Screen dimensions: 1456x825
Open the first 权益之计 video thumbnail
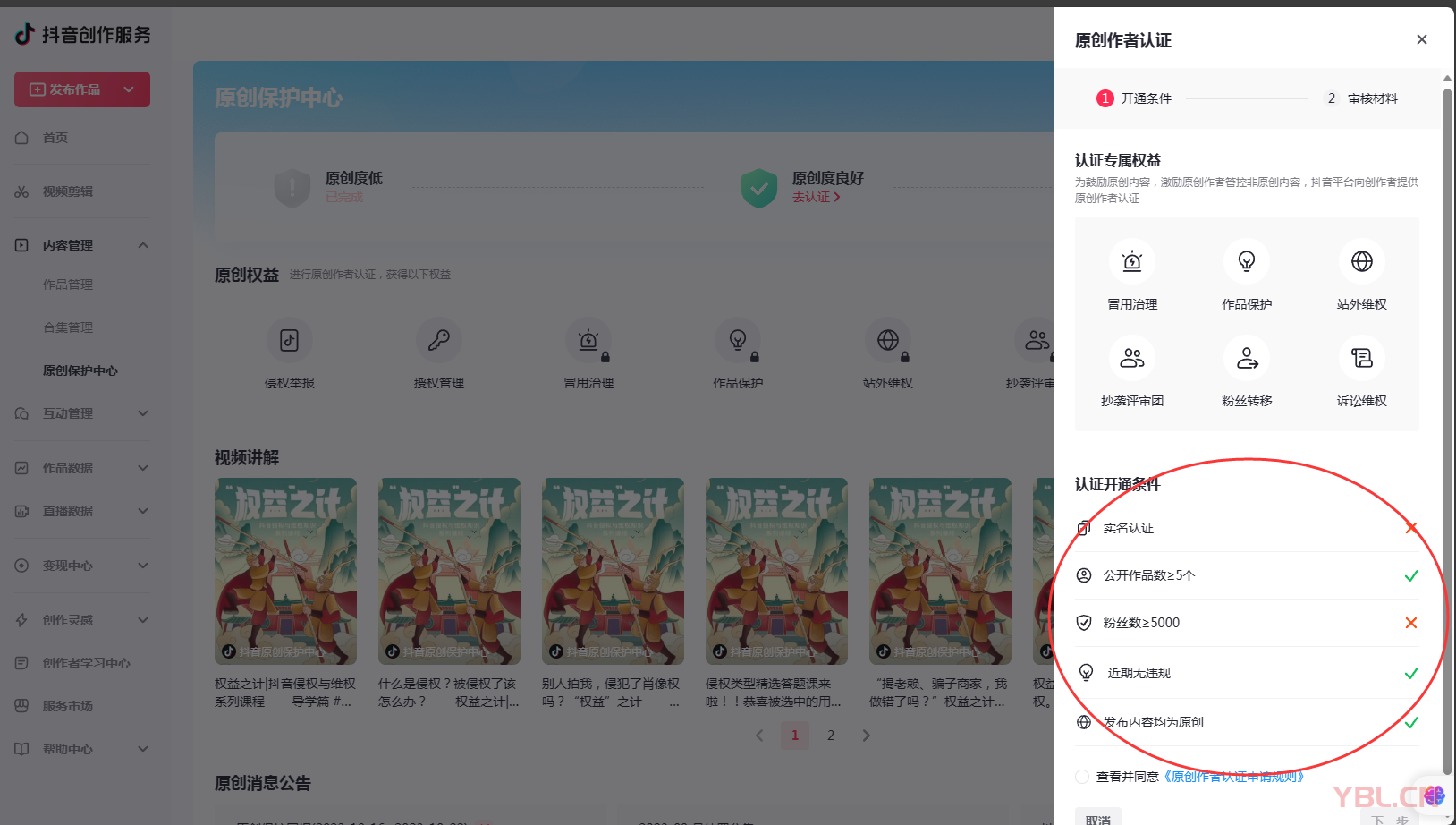pyautogui.click(x=284, y=571)
